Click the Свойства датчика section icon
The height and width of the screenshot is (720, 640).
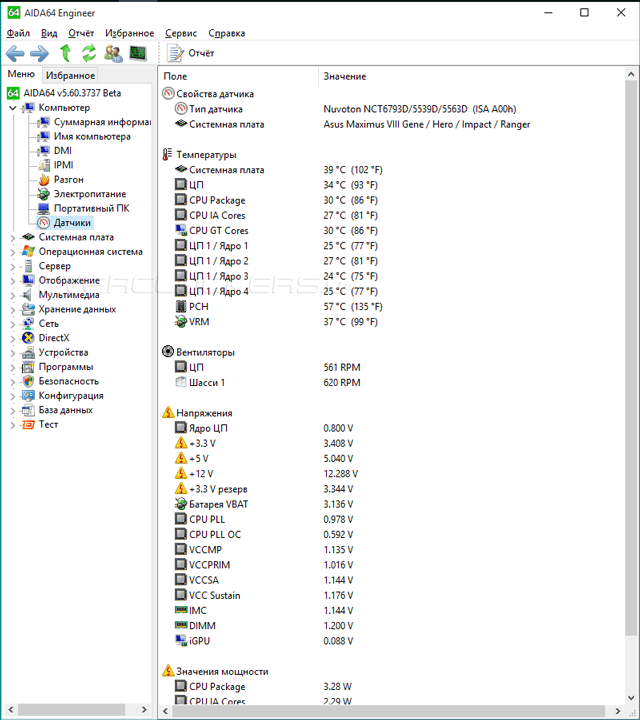(168, 93)
